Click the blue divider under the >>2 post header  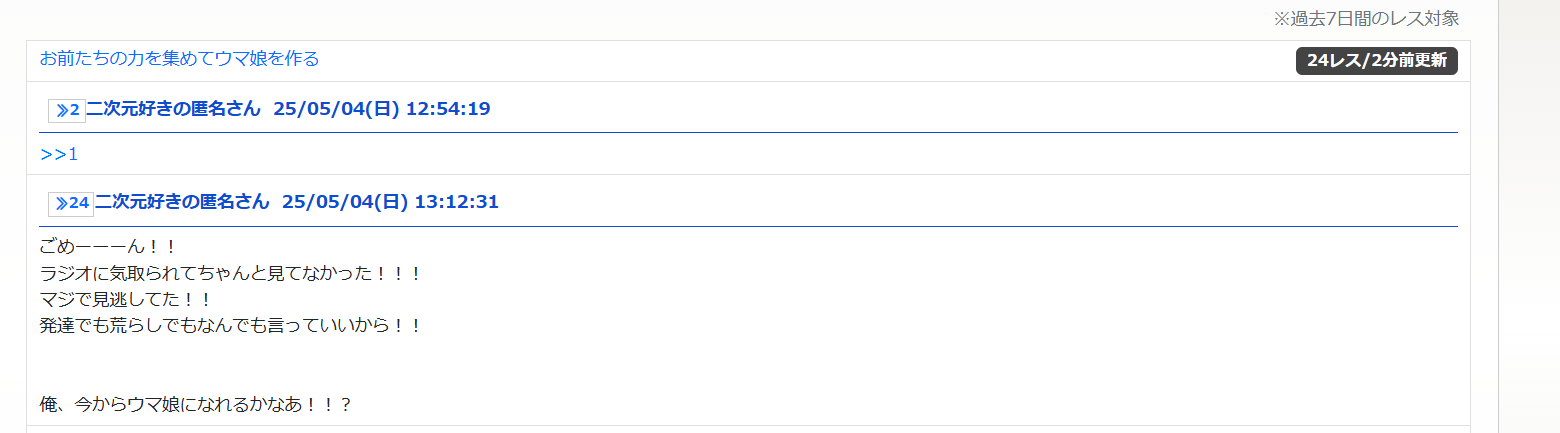(748, 132)
